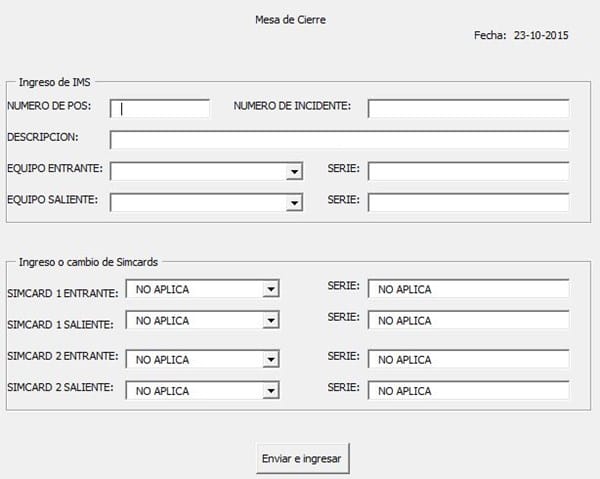Focus the NUMERO DE POS field
The width and height of the screenshot is (600, 479).
(x=160, y=108)
